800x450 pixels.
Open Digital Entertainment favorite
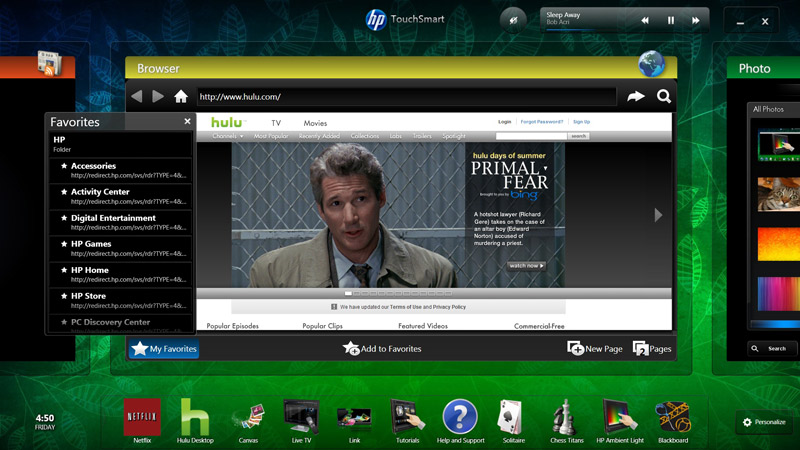pos(120,222)
